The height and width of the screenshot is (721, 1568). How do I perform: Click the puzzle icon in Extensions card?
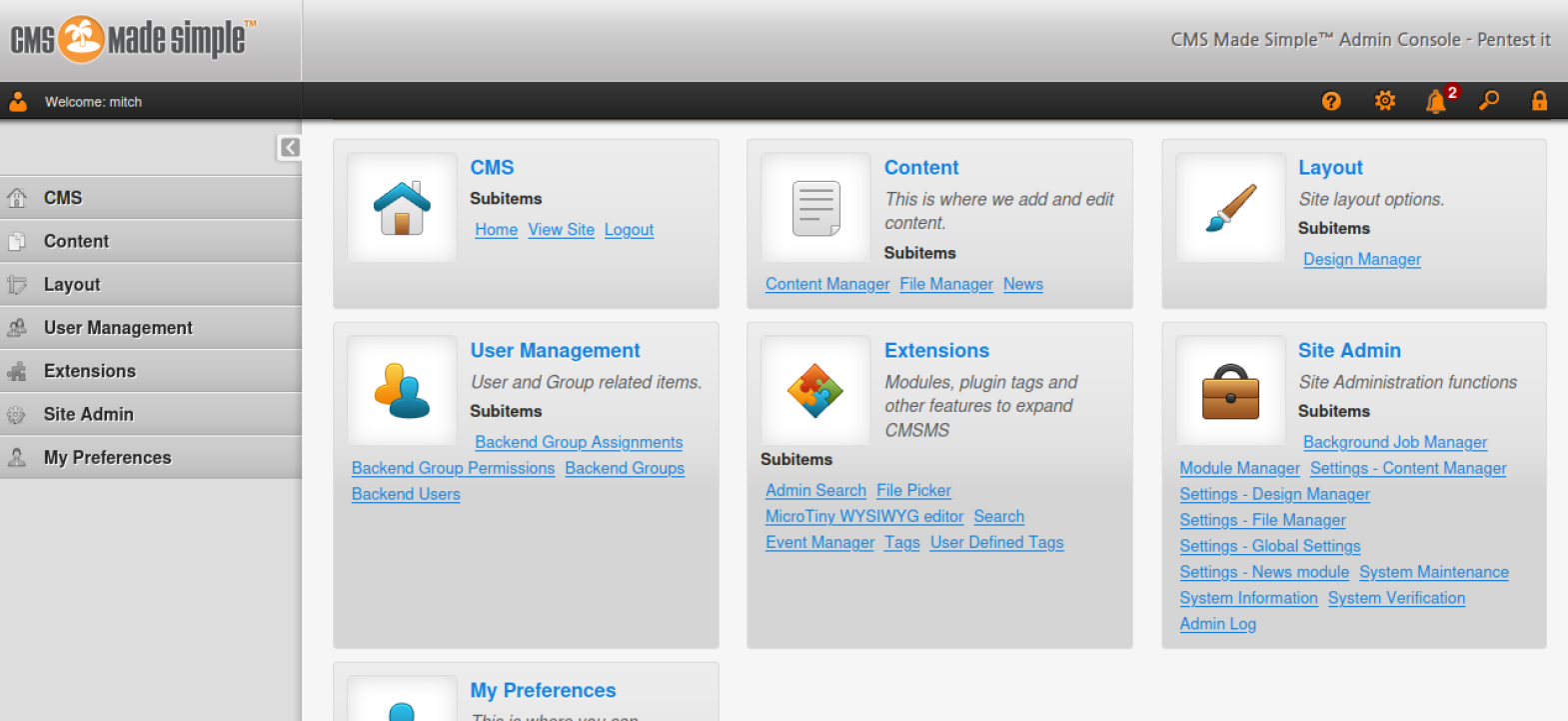coord(815,391)
